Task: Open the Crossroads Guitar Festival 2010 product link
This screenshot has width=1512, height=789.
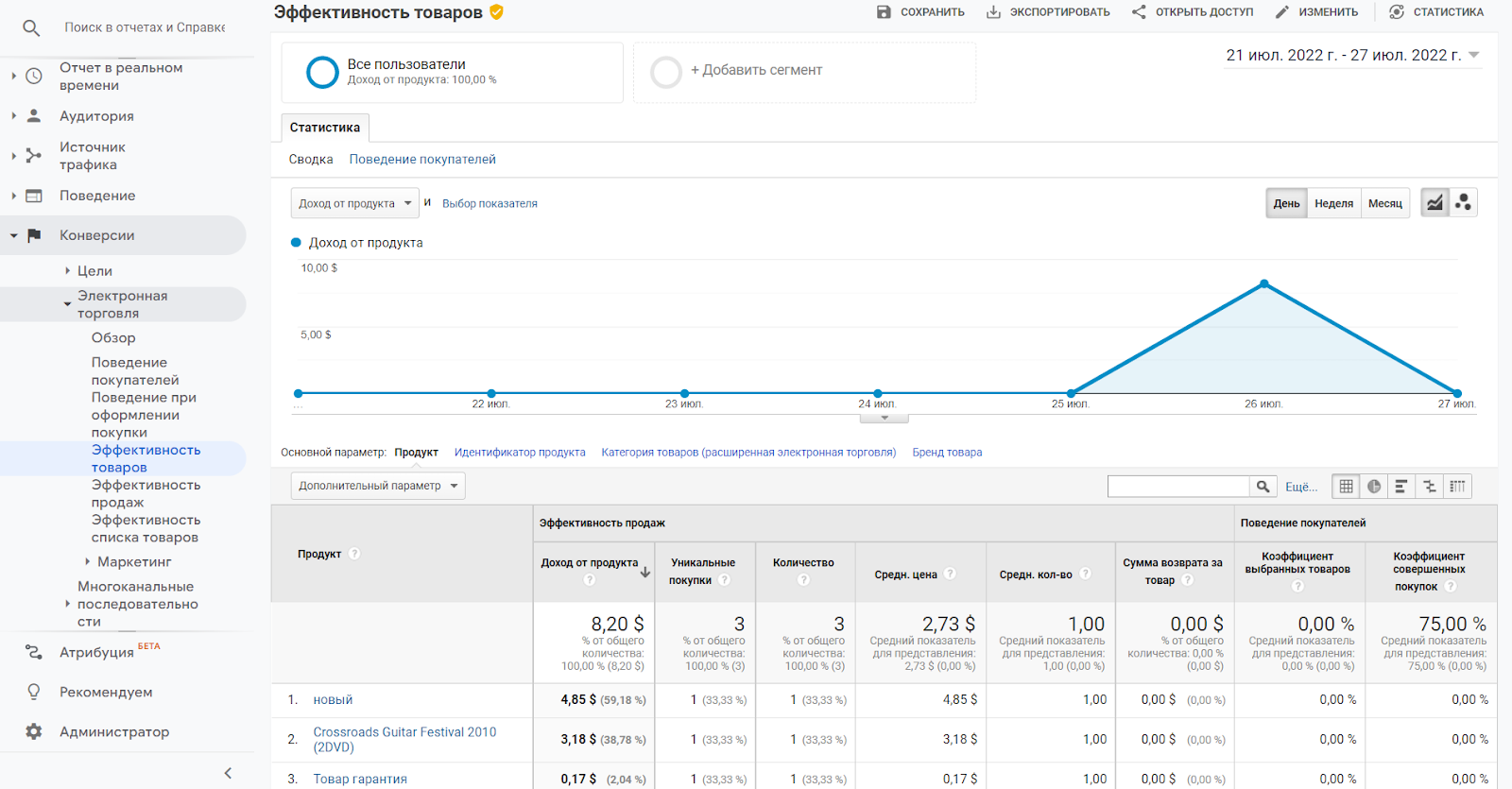Action: [x=404, y=740]
